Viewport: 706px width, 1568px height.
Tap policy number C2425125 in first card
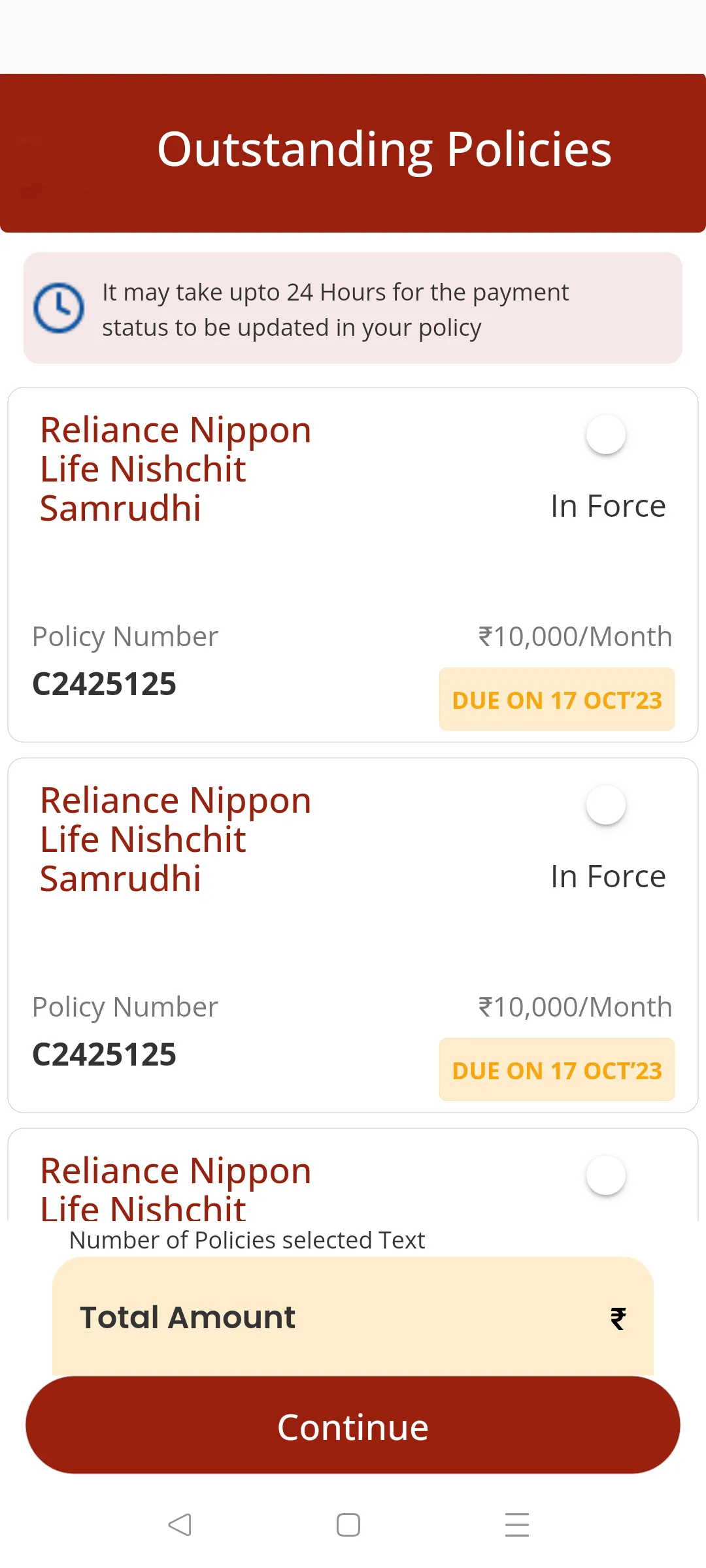(x=105, y=684)
